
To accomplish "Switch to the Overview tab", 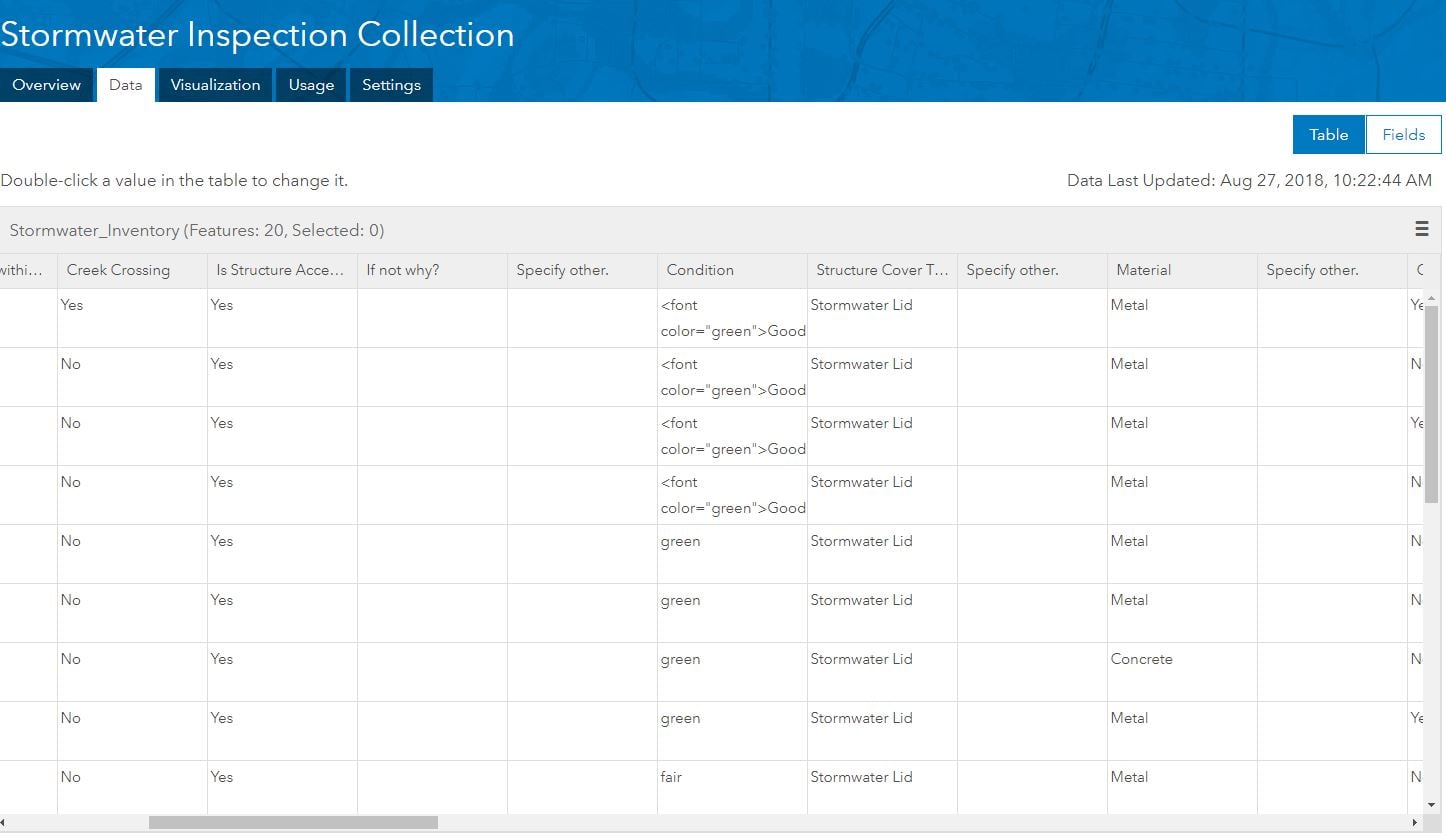I will point(47,85).
